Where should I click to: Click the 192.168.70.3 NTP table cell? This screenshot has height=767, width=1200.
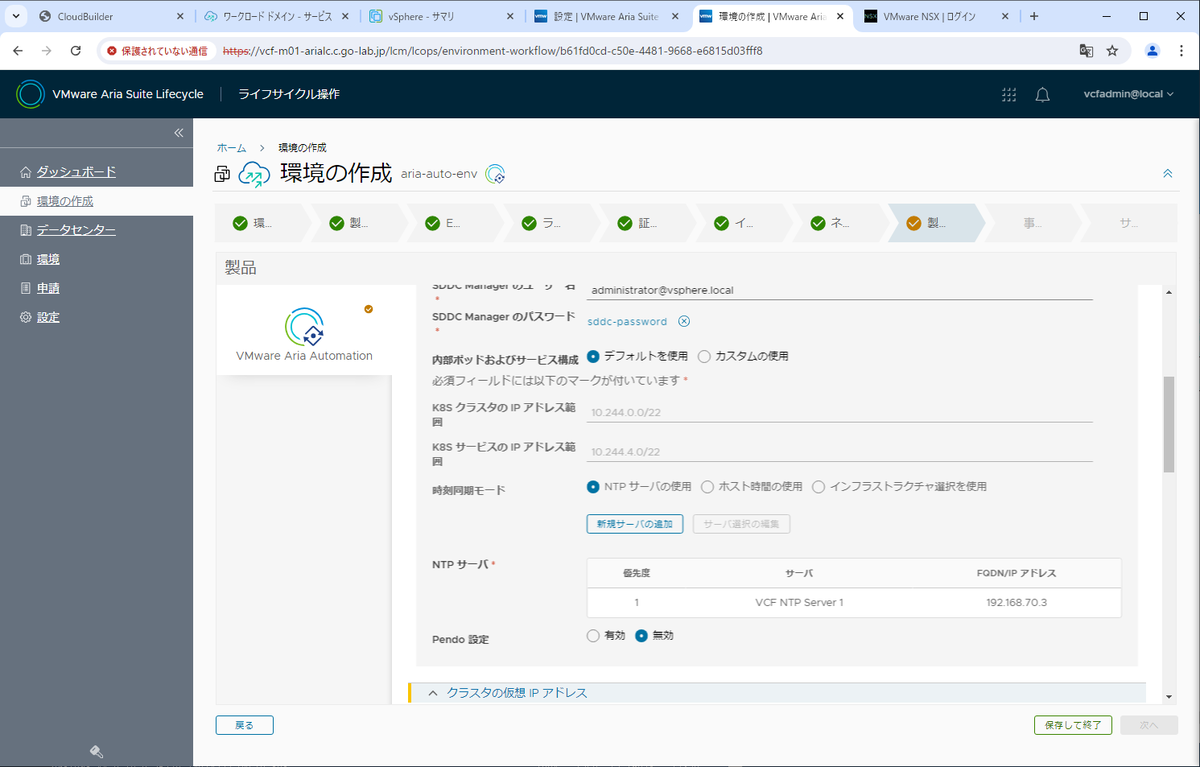1016,603
